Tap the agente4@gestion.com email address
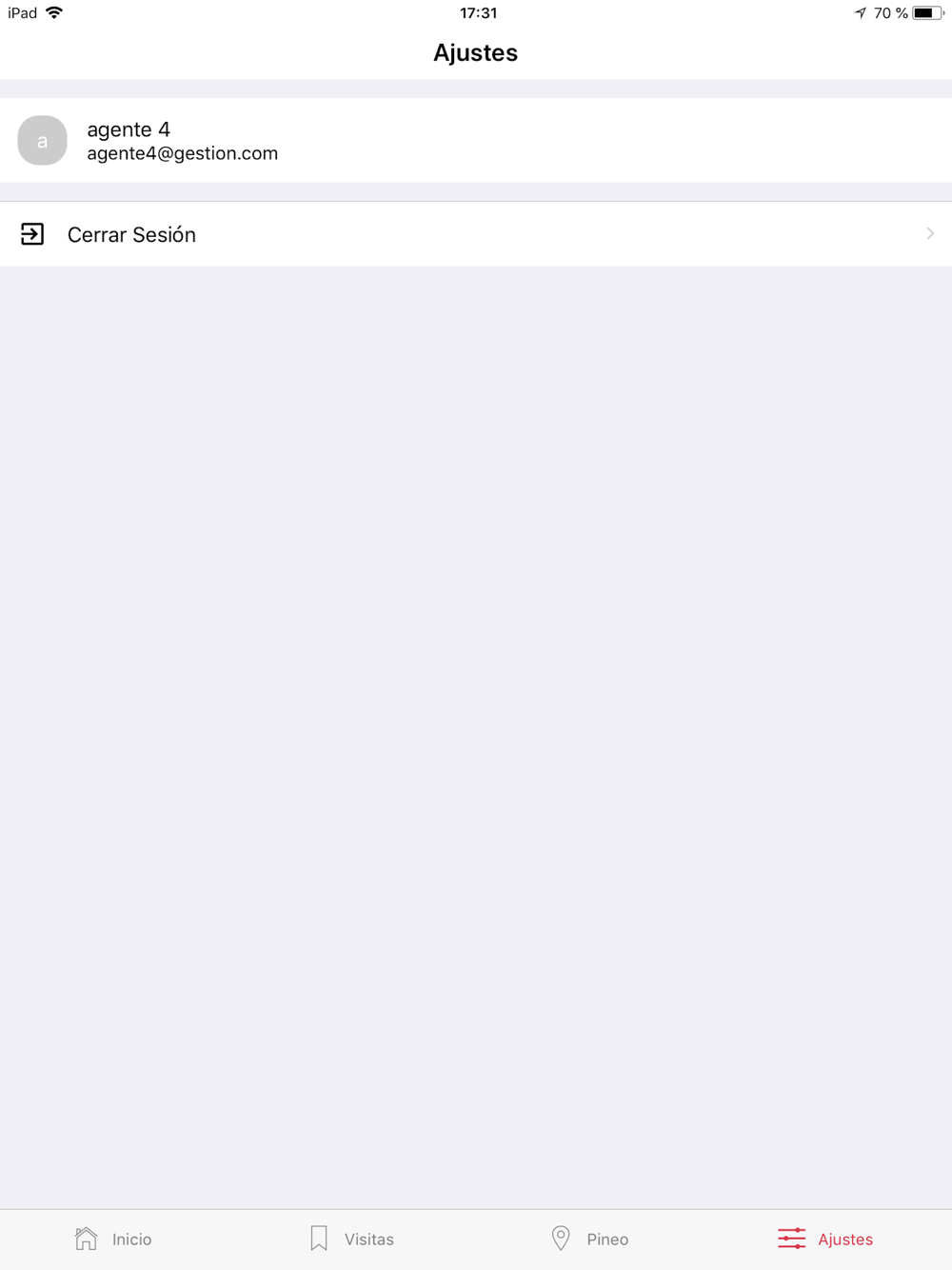 point(183,153)
